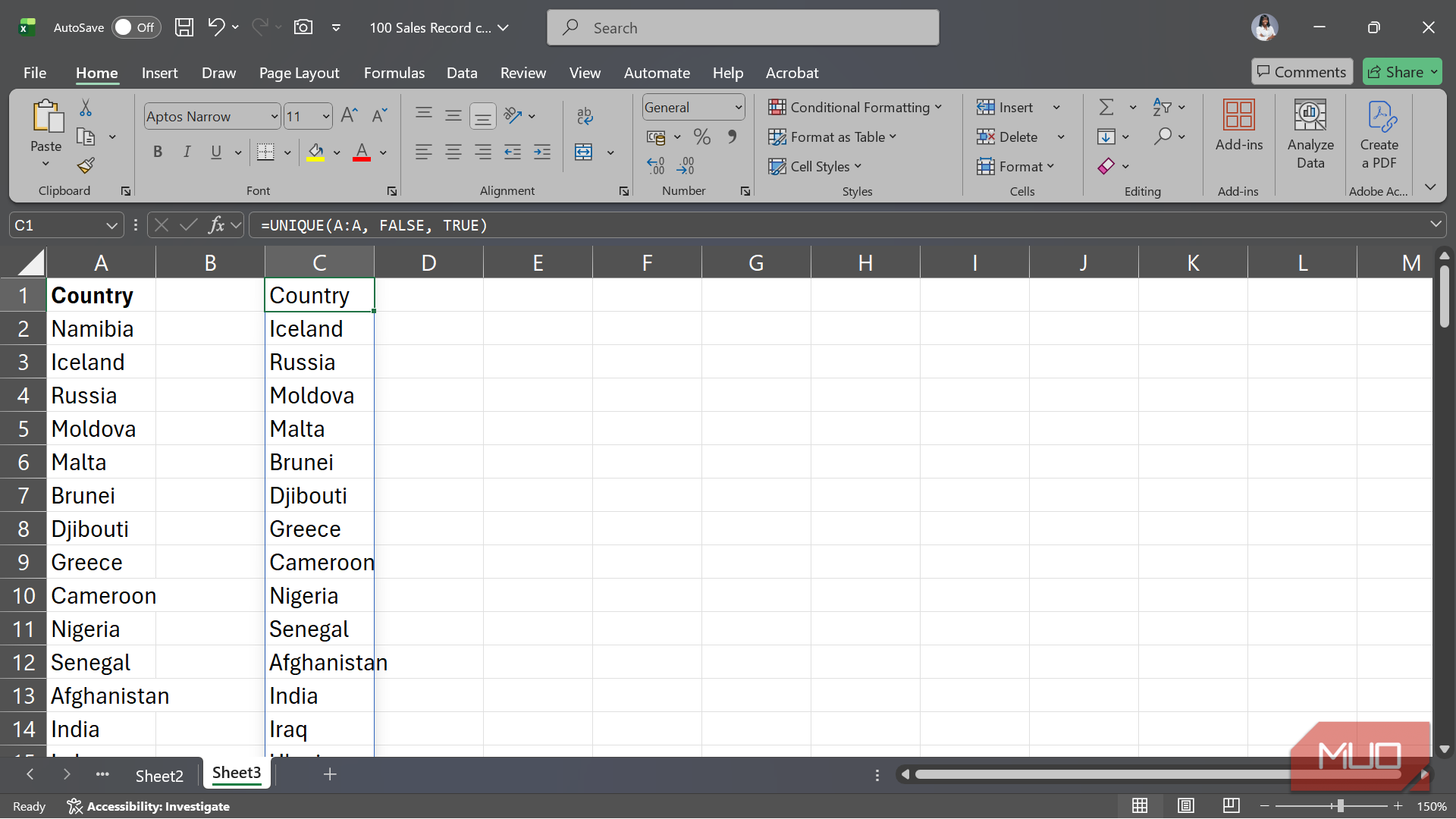Open the Insert ribbon tab
The width and height of the screenshot is (1456, 819).
[159, 73]
